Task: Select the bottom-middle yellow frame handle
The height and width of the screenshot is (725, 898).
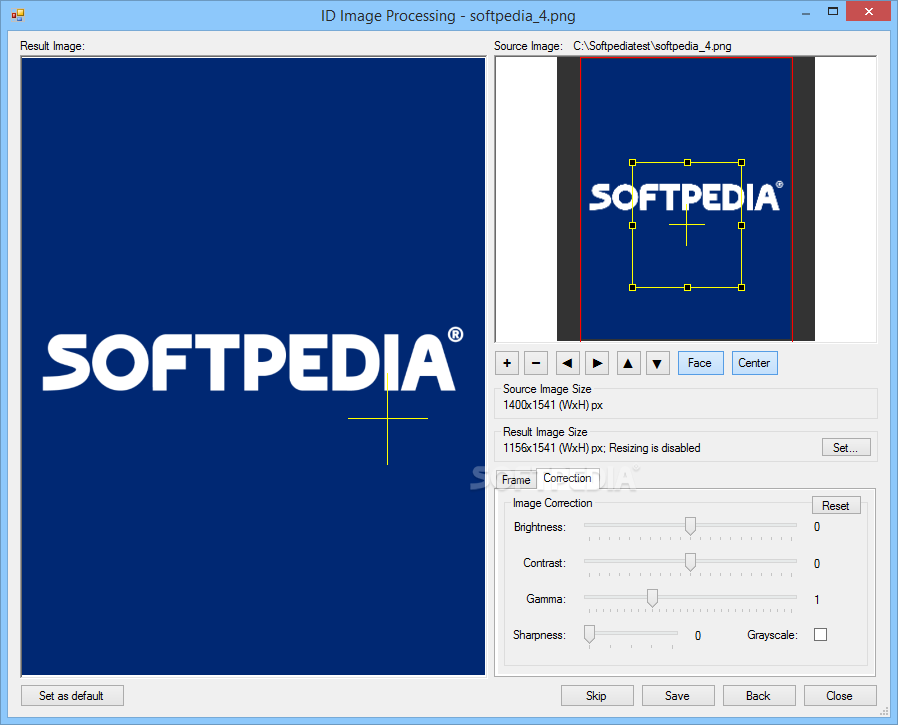Action: pos(687,287)
